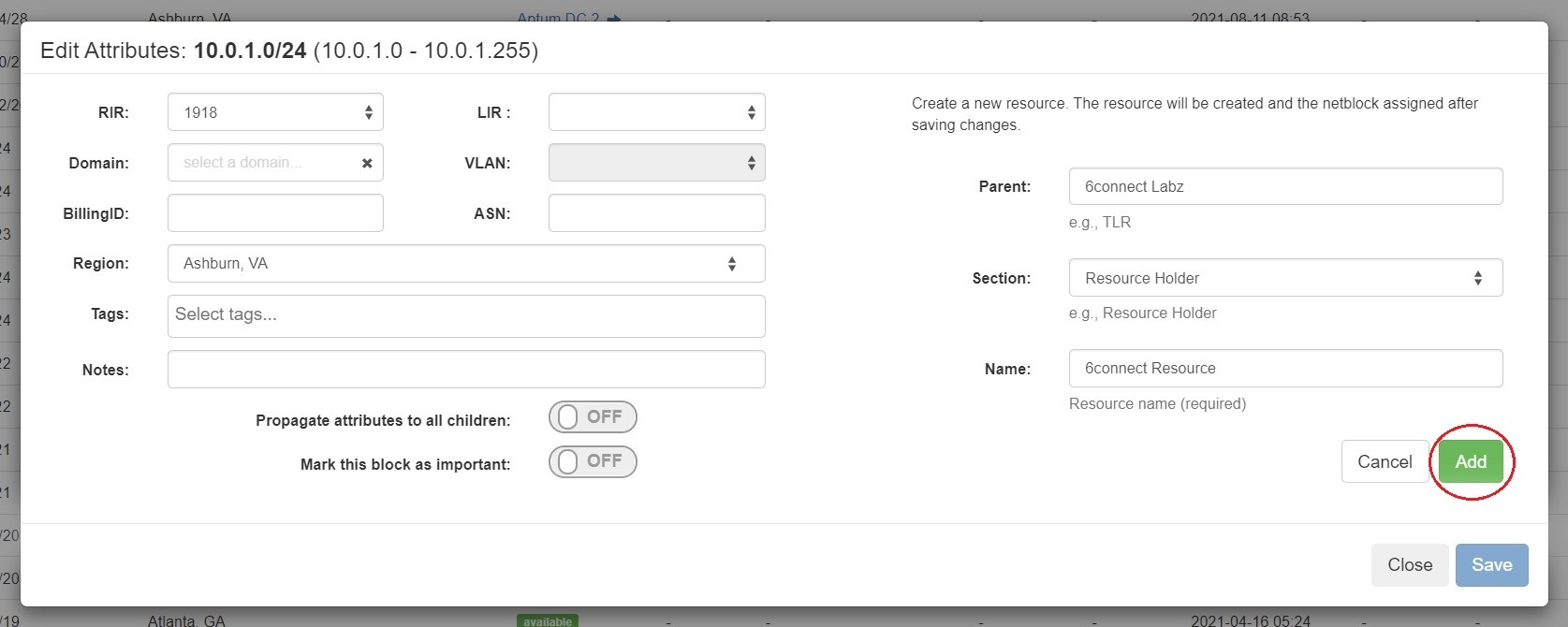Clear the Domain field using the x icon
The width and height of the screenshot is (1568, 627).
(x=367, y=163)
